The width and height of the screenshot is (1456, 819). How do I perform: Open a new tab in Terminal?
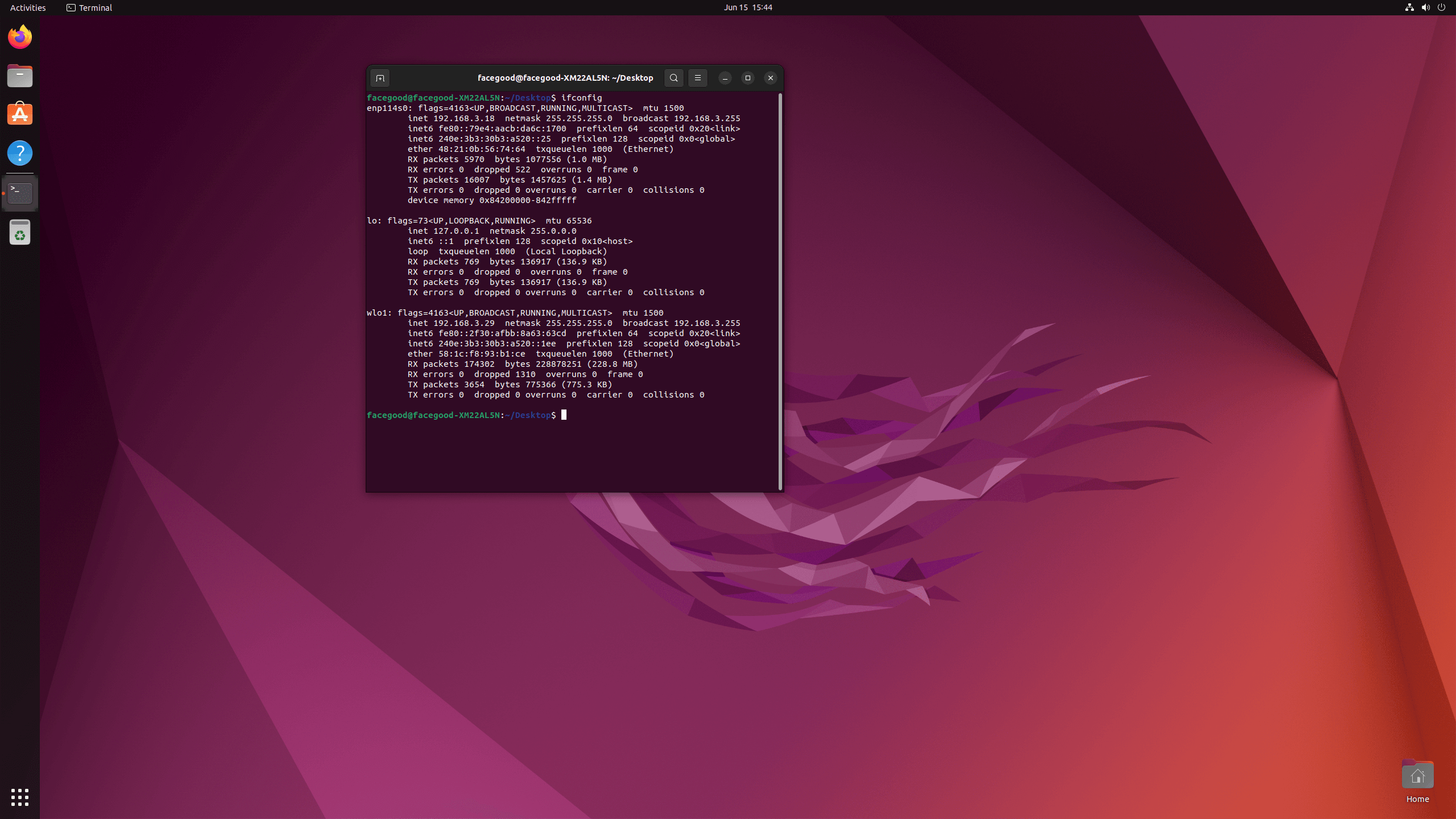tap(380, 78)
